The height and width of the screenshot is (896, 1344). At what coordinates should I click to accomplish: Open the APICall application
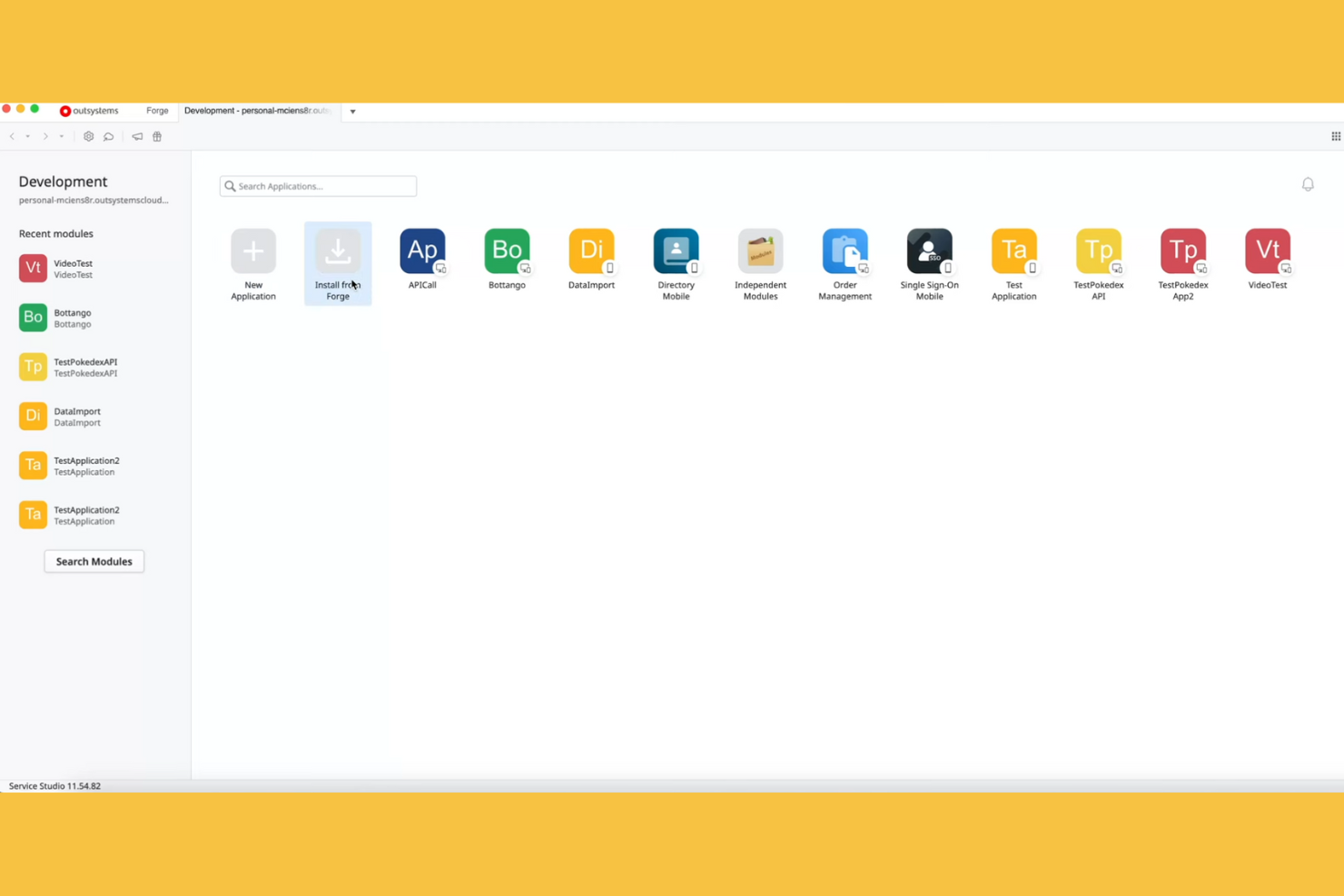point(421,251)
